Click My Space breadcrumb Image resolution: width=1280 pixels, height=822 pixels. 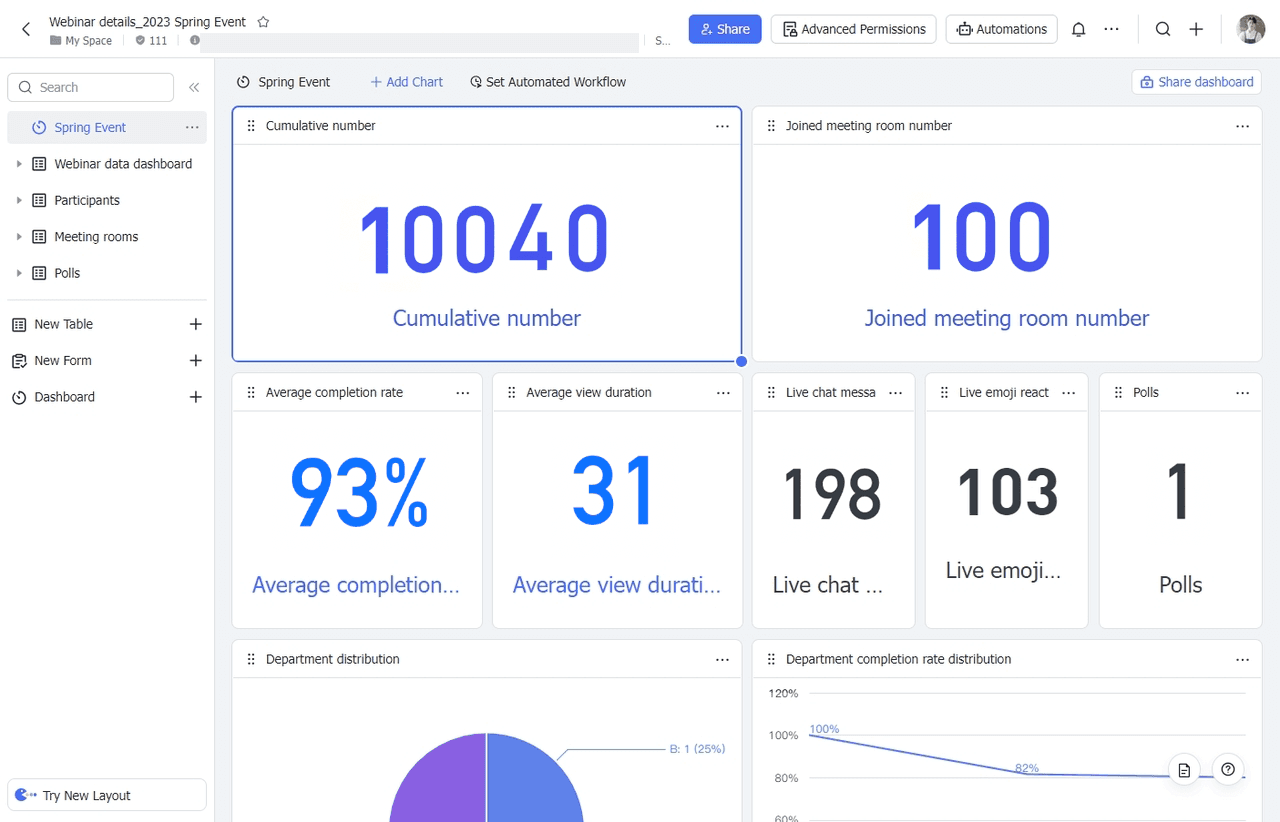click(x=81, y=41)
